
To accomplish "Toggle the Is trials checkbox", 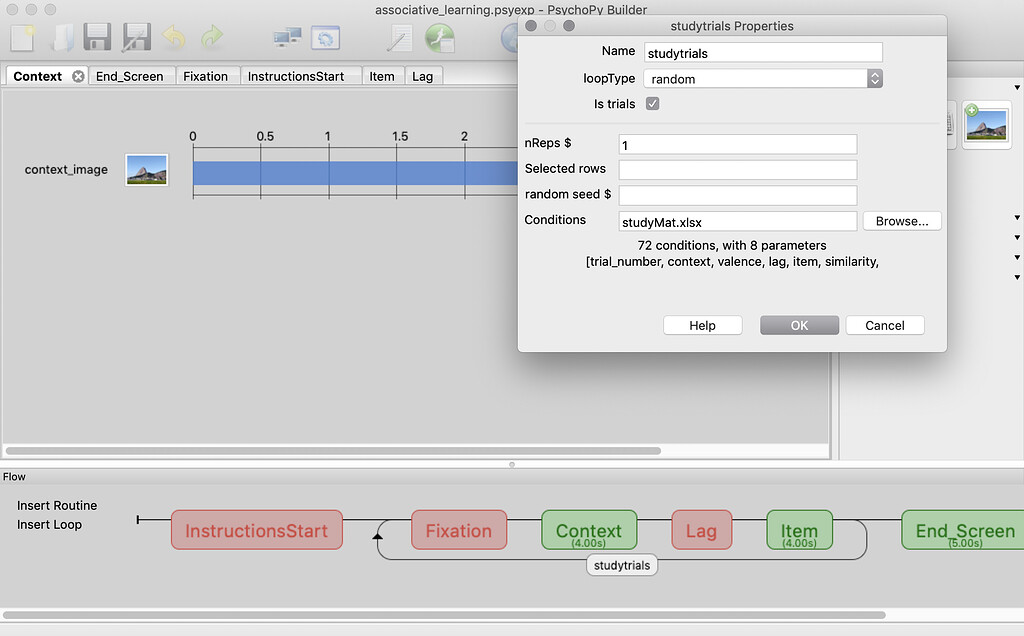I will (652, 103).
